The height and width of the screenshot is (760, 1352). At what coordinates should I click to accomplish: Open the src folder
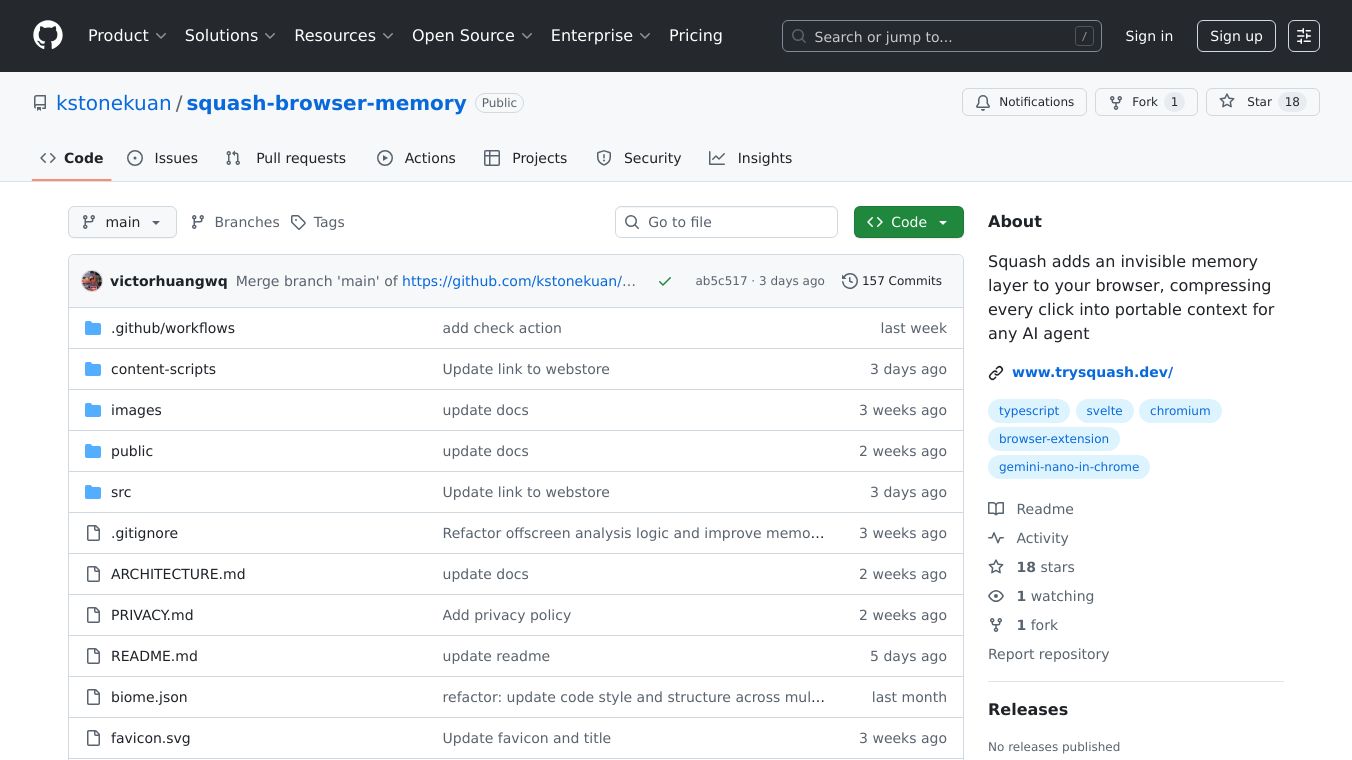[x=121, y=492]
